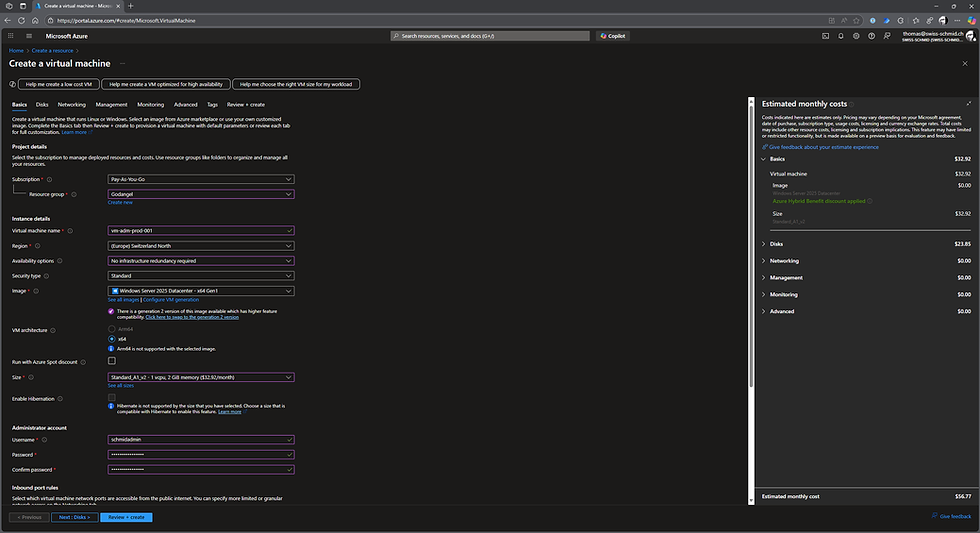Click the Username input field

tap(201, 440)
